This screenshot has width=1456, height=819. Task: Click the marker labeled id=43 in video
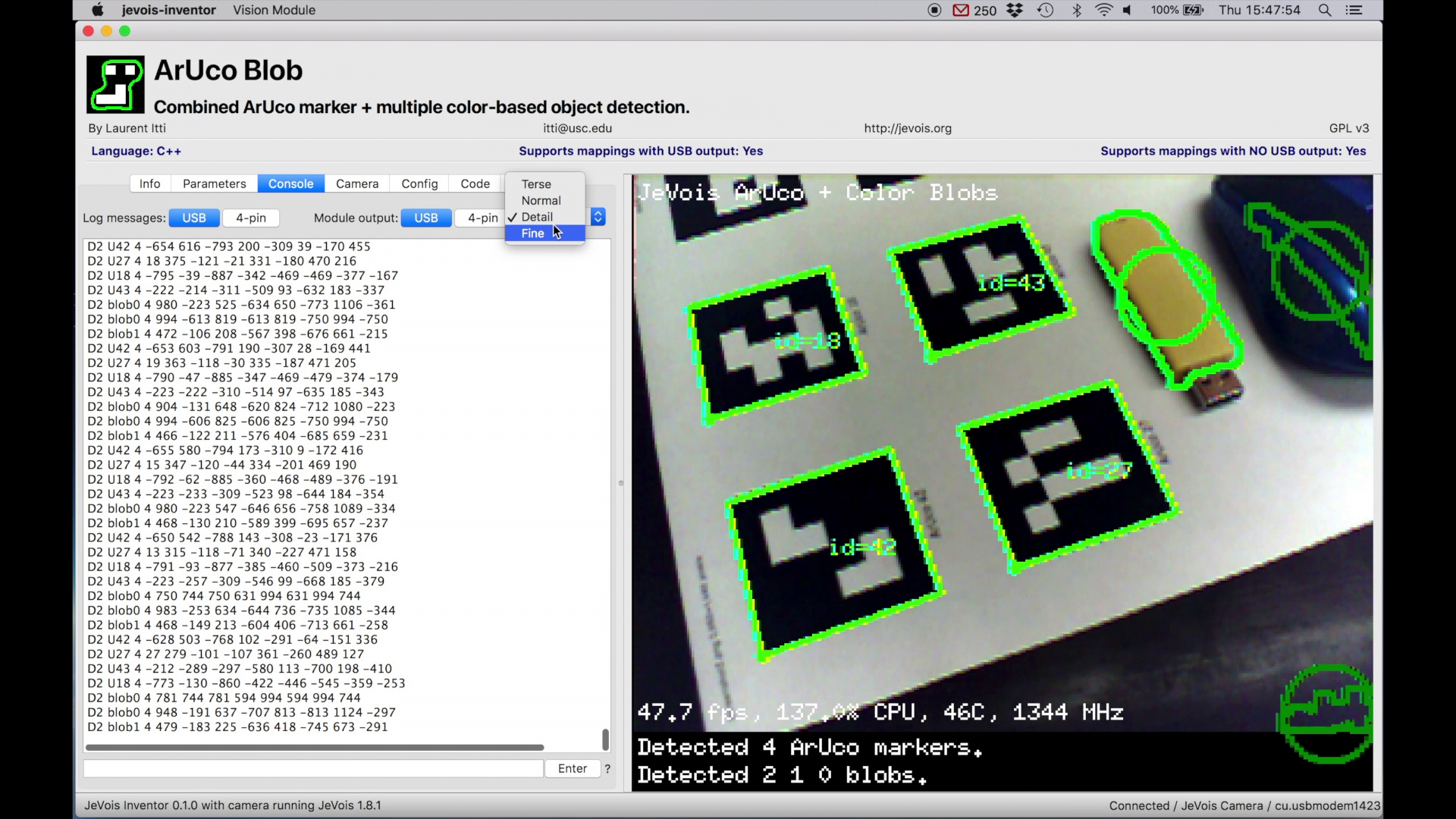coord(981,290)
